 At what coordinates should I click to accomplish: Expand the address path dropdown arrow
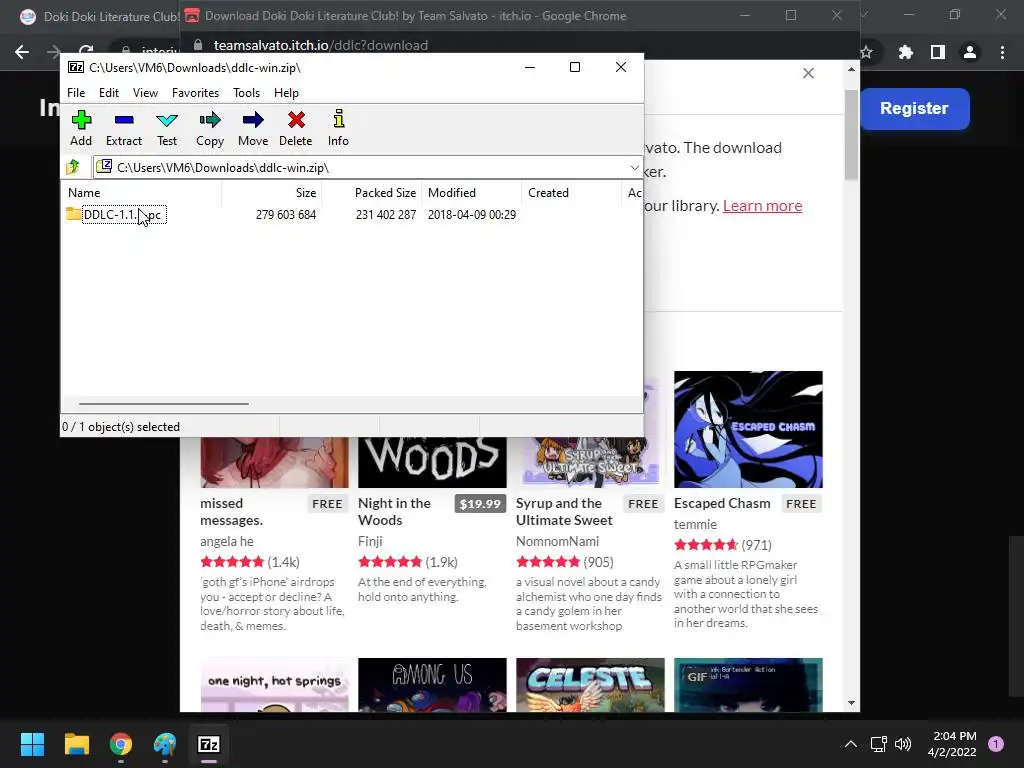pyautogui.click(x=634, y=168)
